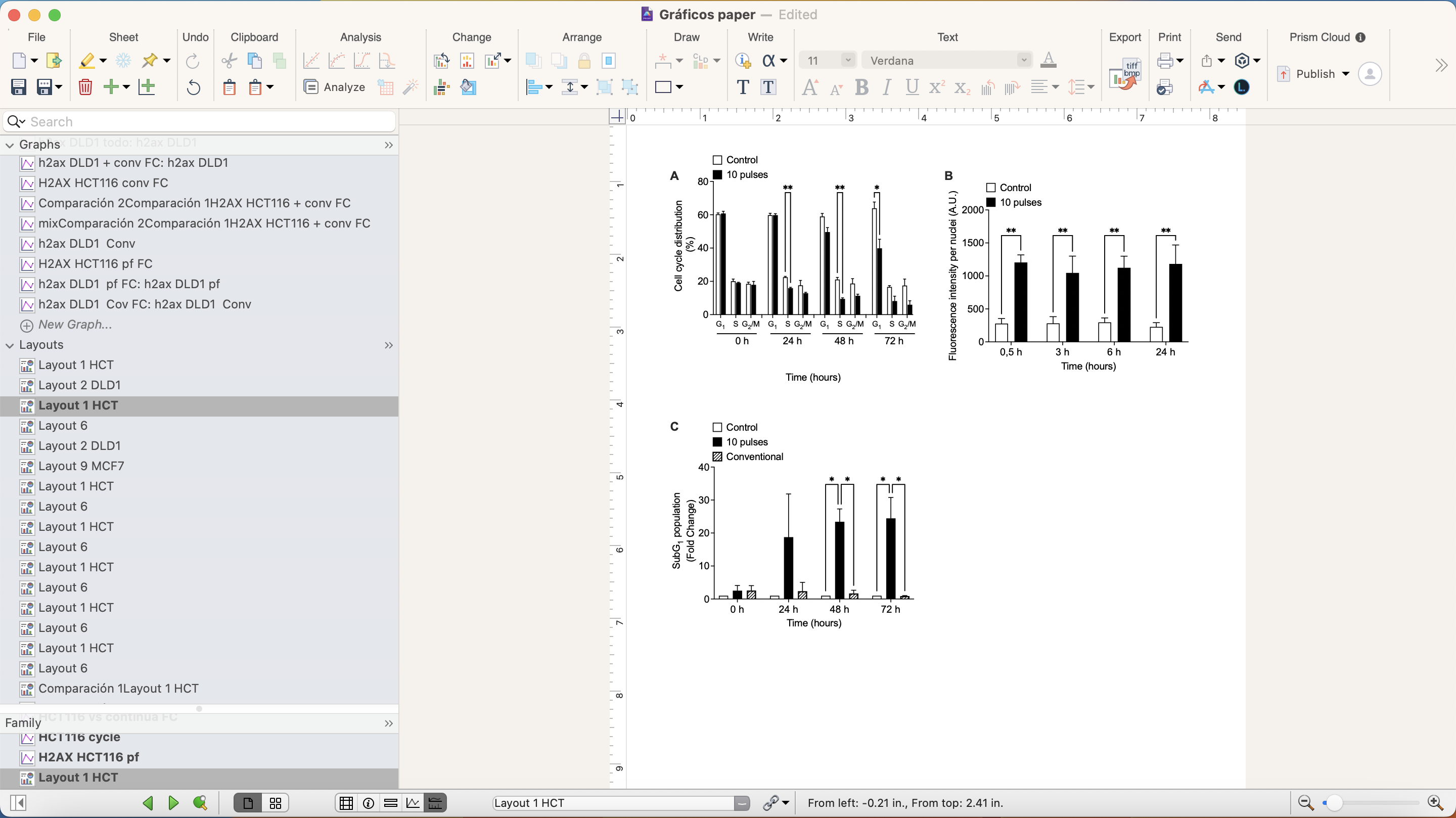Open H2AX HCT116 pf in Family panel
Screen dimensions: 1456x818
pyautogui.click(x=88, y=757)
